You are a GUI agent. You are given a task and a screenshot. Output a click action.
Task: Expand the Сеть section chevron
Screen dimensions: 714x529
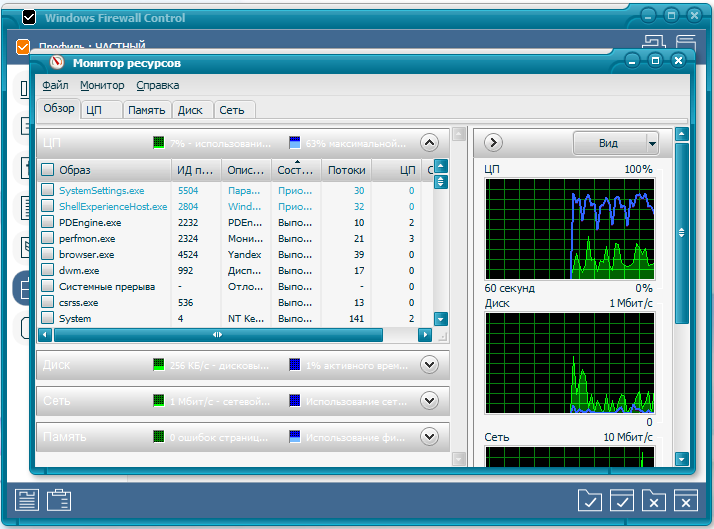point(430,401)
